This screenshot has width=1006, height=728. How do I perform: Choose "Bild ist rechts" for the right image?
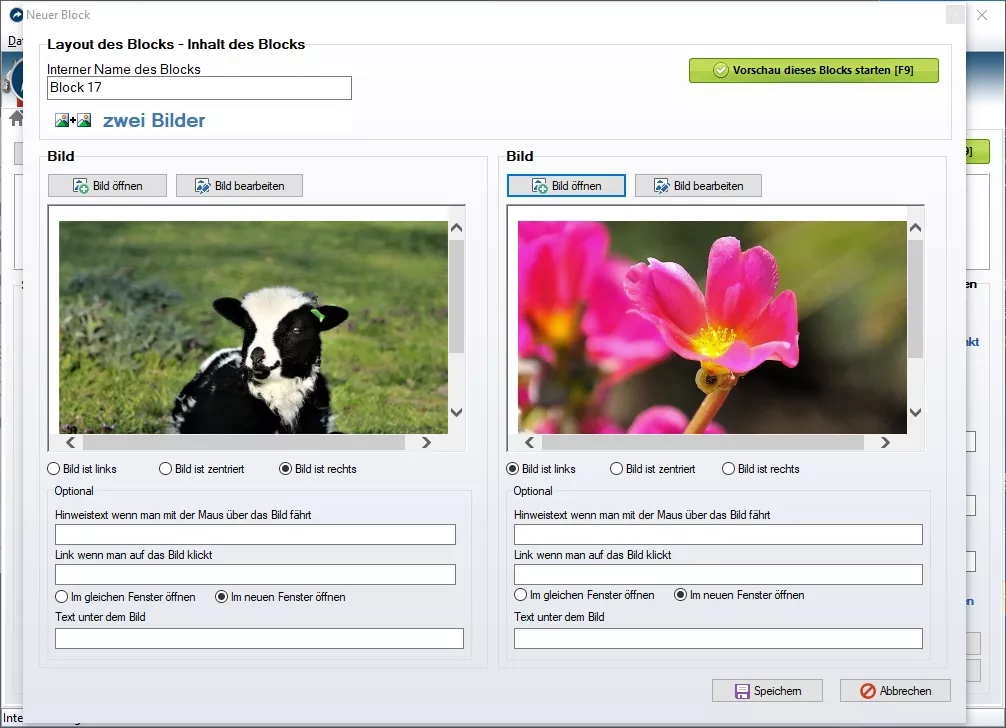tap(729, 469)
